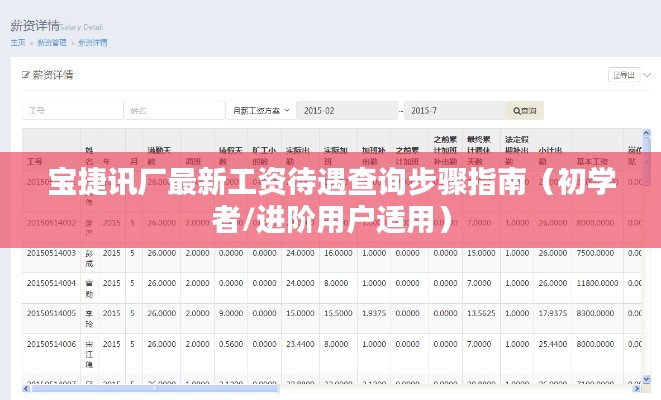The image size is (661, 400).
Task: Click the 之前累计加班补出勤 column header
Action: 445,150
